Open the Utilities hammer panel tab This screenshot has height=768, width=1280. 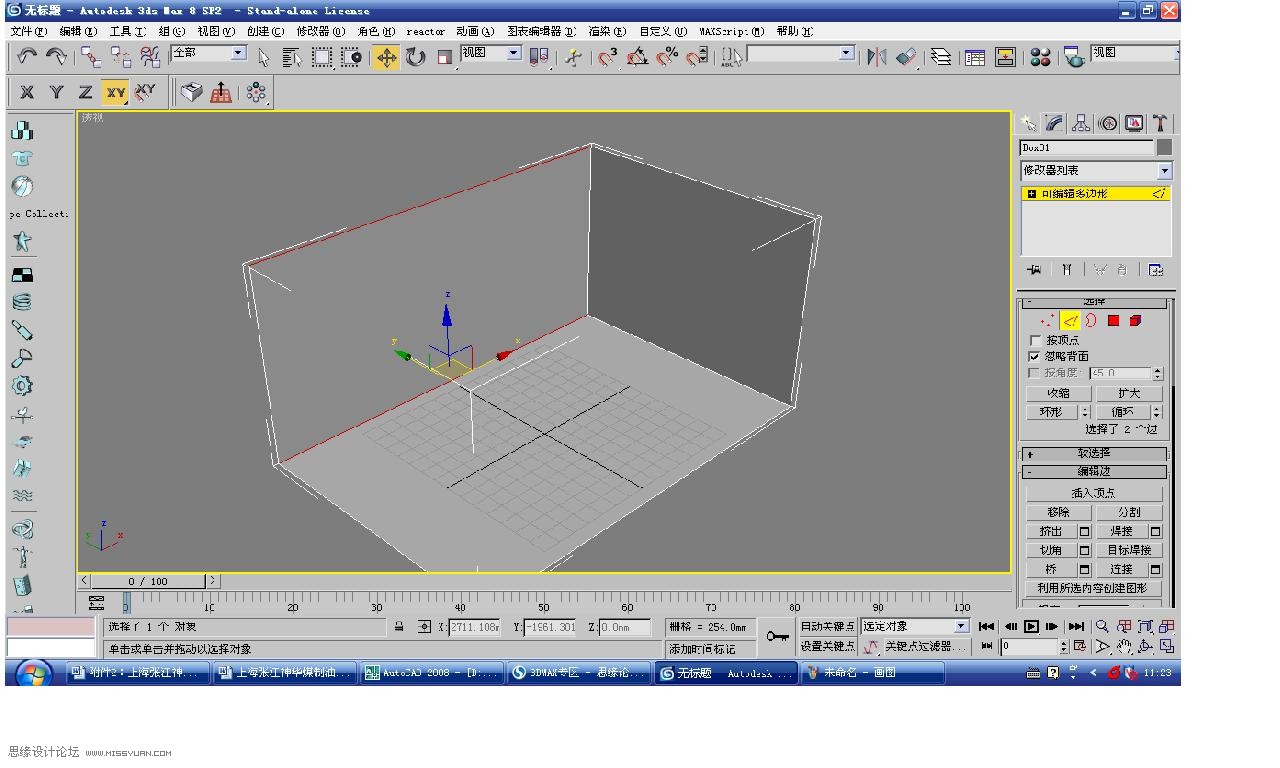1160,123
